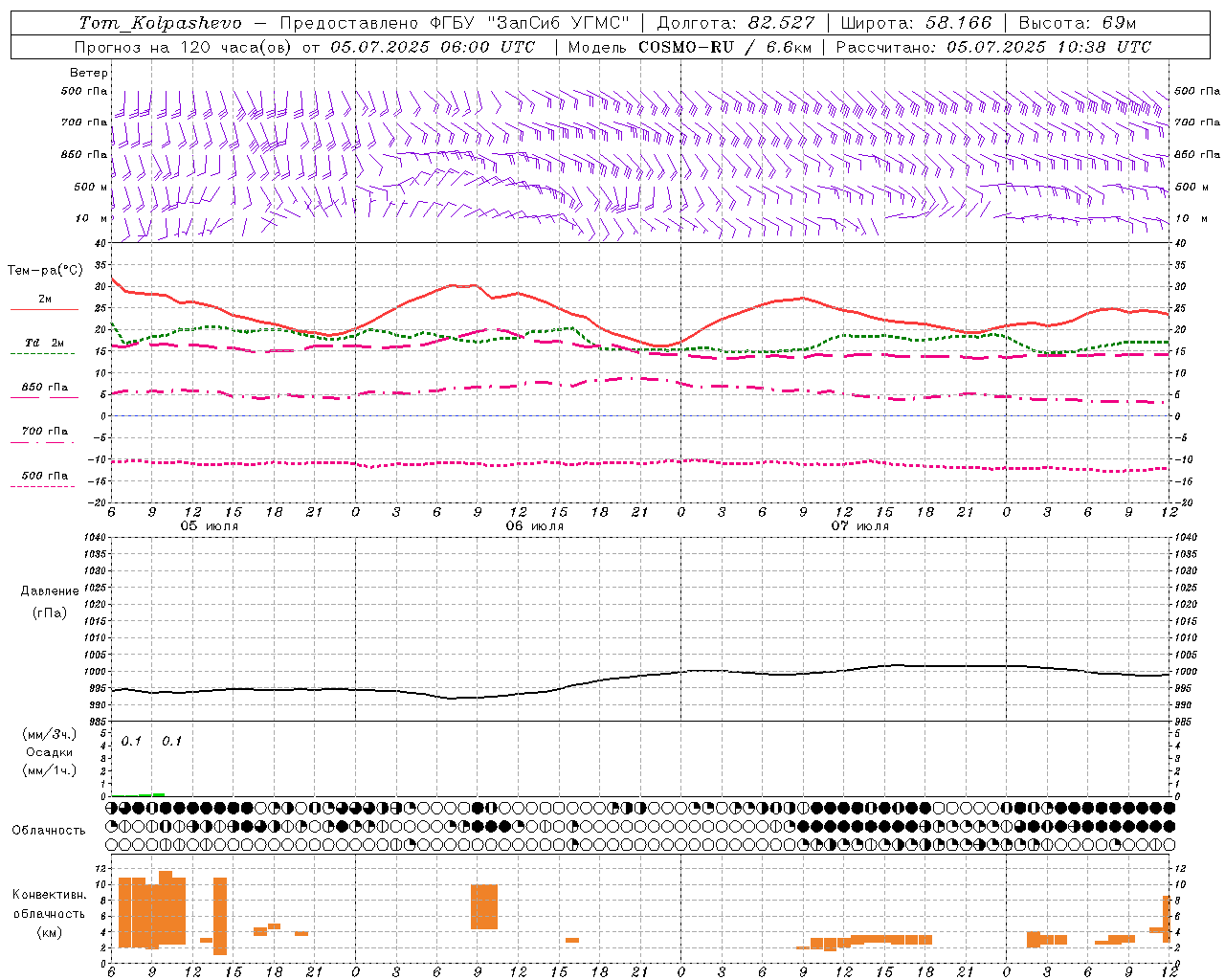
Task: Click the green precipitation bar near 0.1
Action: coord(151,794)
